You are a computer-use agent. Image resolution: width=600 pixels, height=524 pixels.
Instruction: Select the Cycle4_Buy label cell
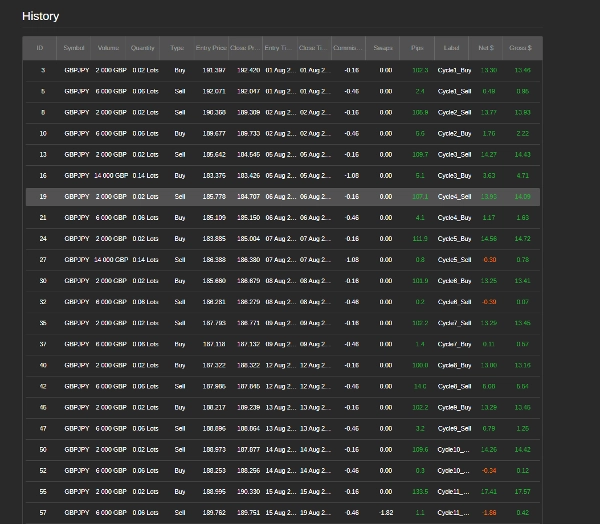point(454,218)
